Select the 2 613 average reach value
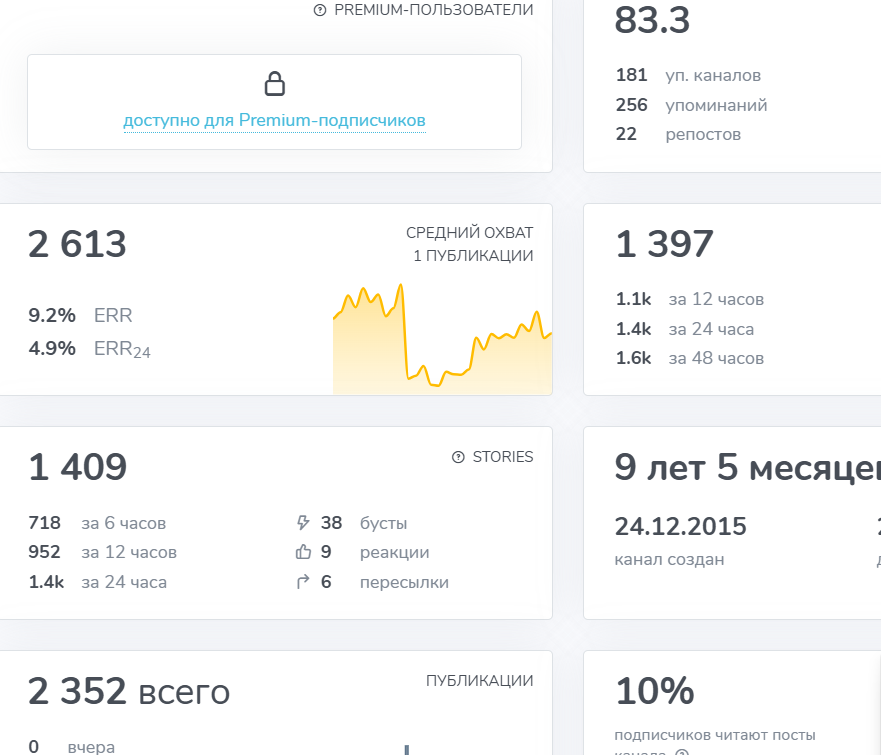 coord(78,244)
